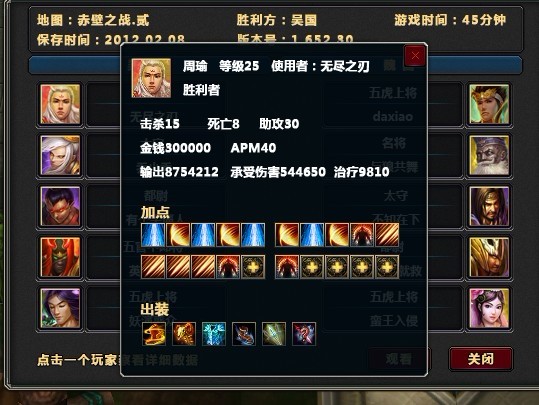Choose the white-bearded elder portrait on right
The height and width of the screenshot is (405, 539).
(489, 155)
